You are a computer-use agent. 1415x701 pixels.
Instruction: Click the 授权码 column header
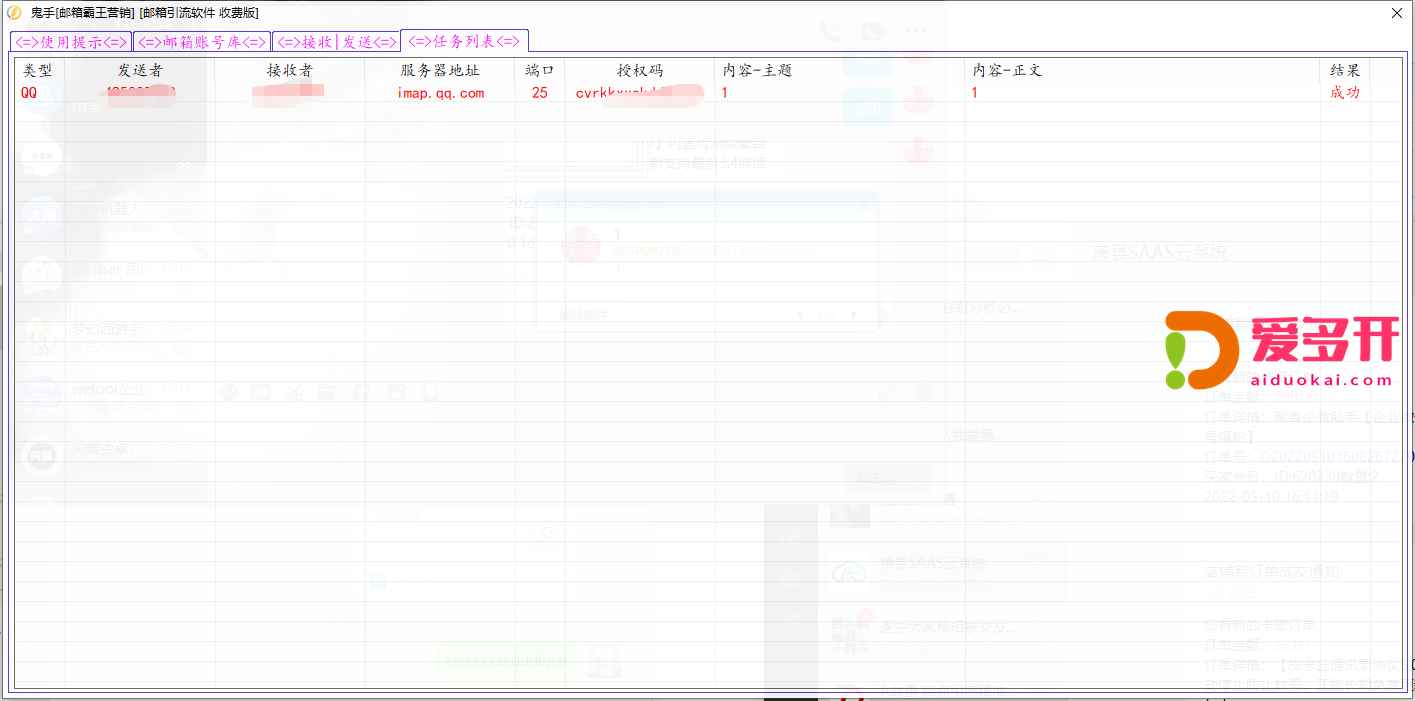point(640,71)
